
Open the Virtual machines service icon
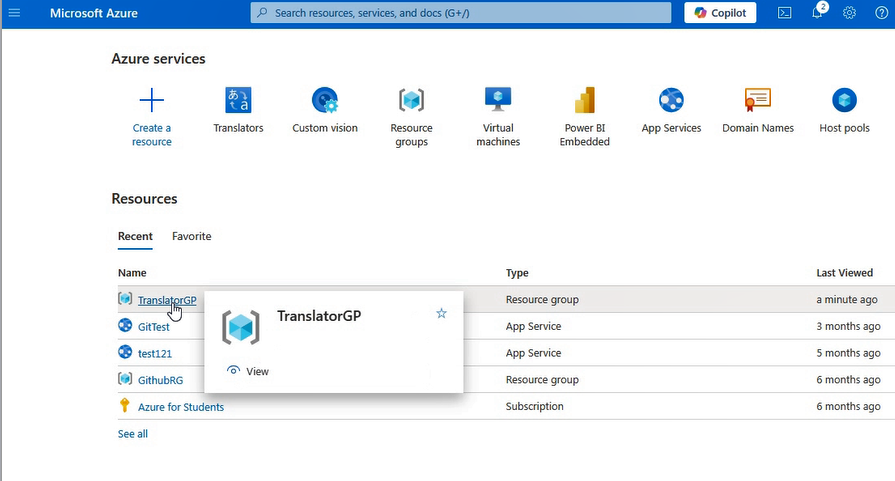click(x=498, y=100)
